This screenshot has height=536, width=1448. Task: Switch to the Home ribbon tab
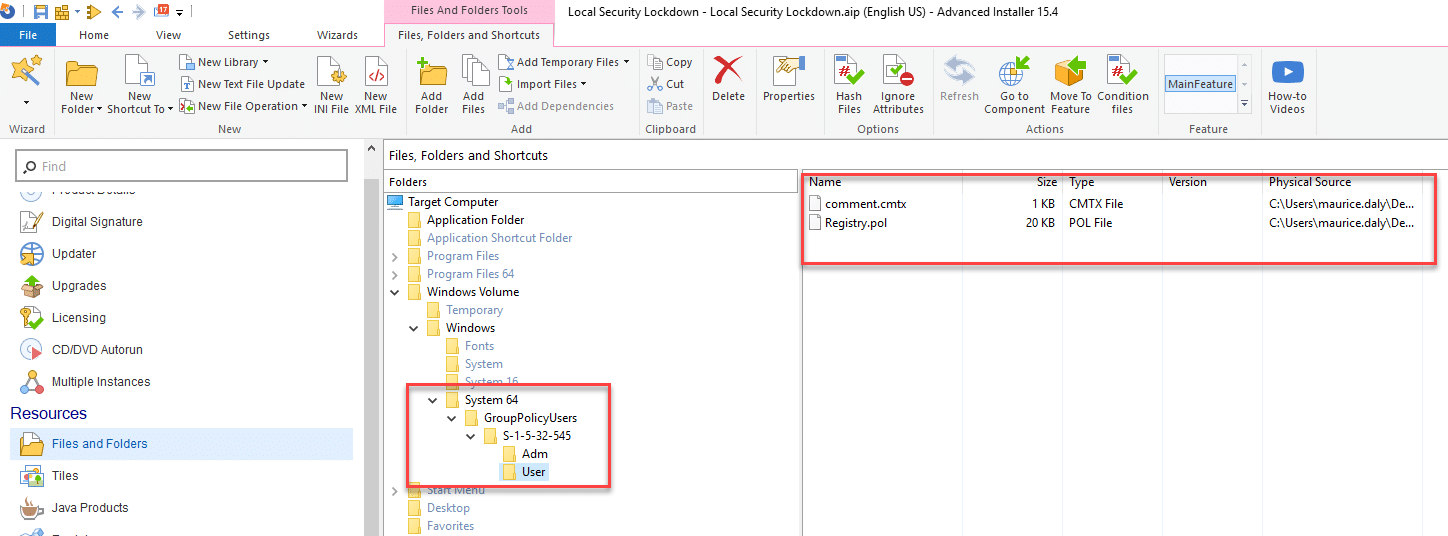(94, 35)
